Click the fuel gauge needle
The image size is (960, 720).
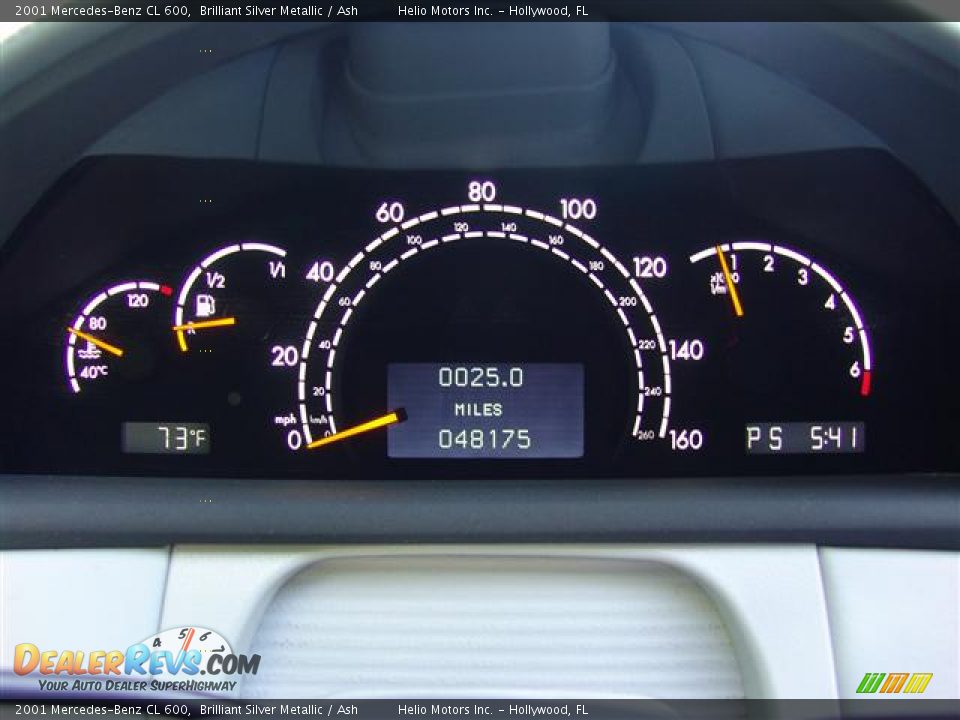pos(205,324)
